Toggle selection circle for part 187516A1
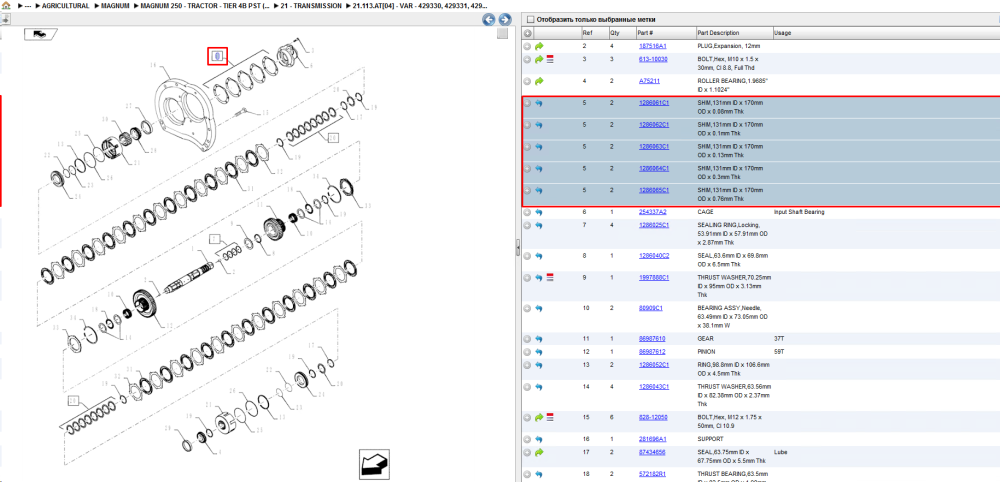This screenshot has height=482, width=1000. (x=527, y=46)
